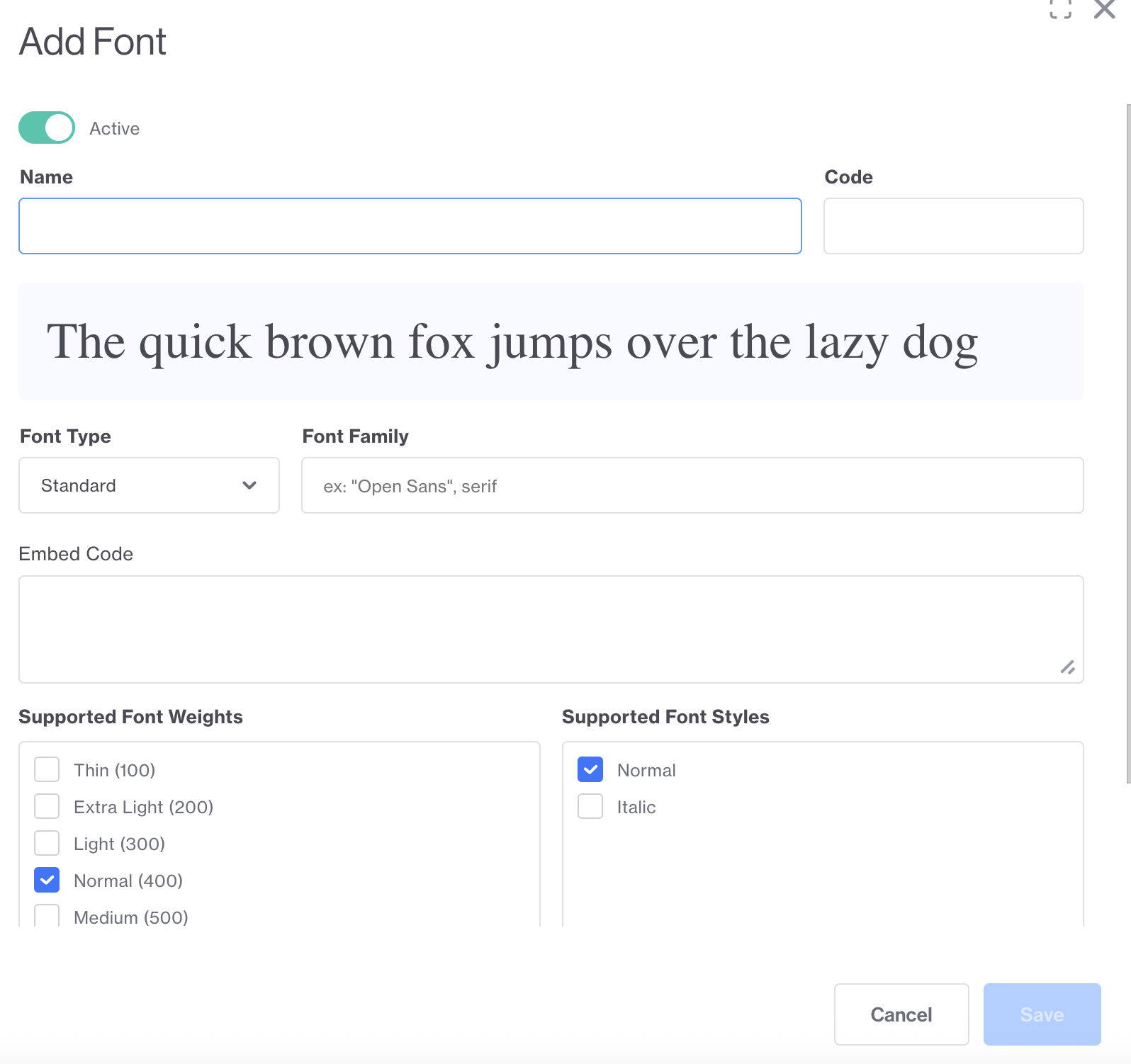
Task: Check the Light (300) weight checkbox
Action: pyautogui.click(x=47, y=843)
